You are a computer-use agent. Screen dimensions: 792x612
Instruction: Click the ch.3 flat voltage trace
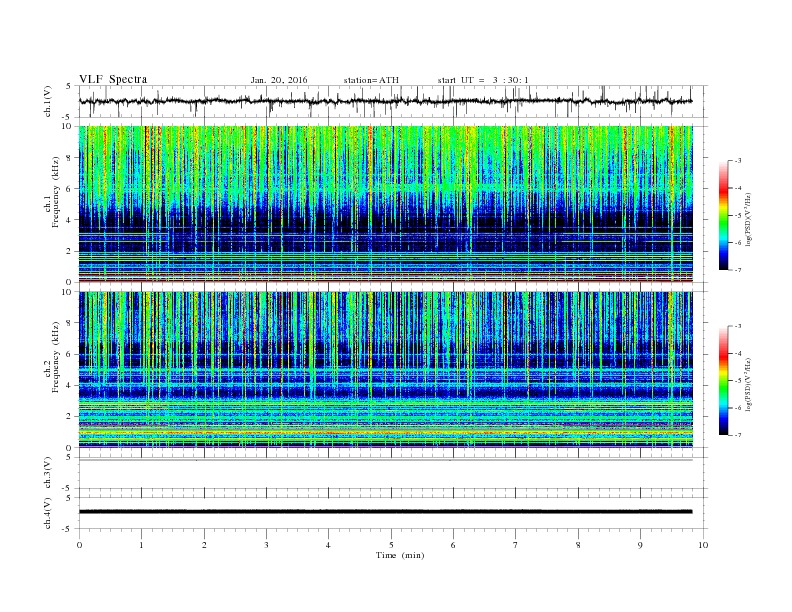tap(386, 460)
